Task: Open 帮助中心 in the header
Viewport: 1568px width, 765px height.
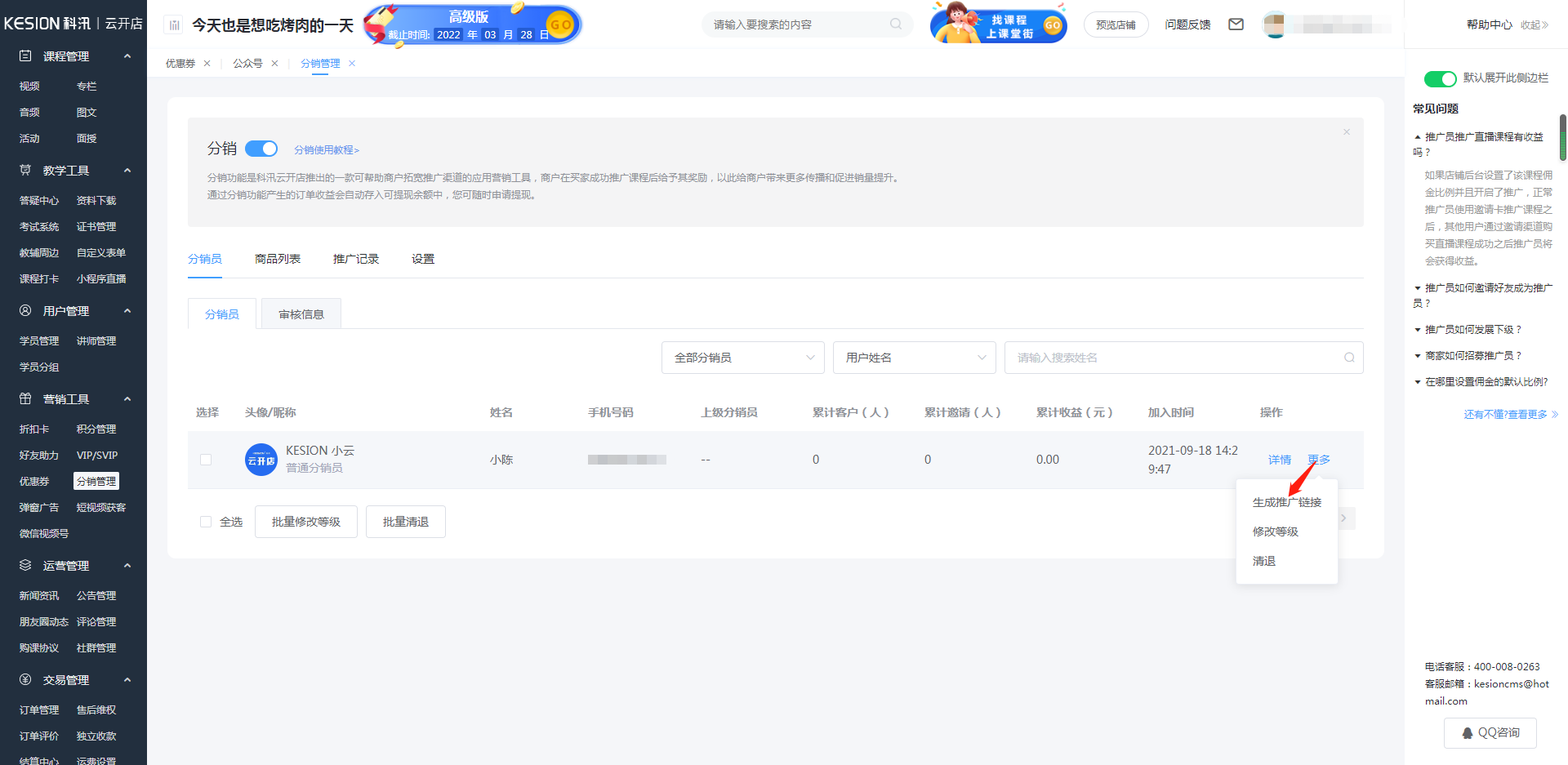Action: point(1490,25)
